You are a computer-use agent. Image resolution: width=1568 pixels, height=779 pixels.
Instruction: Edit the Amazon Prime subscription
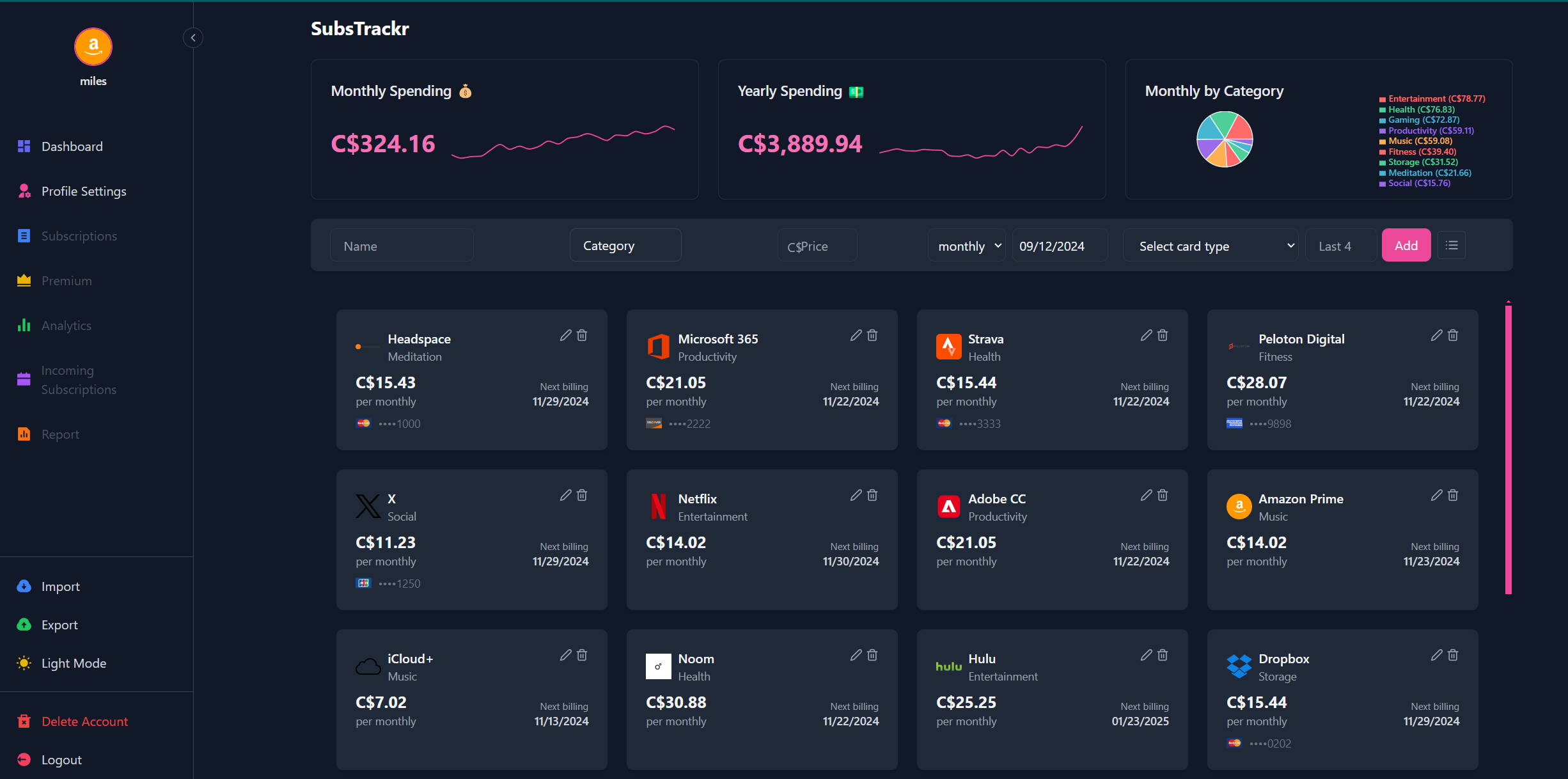(x=1437, y=495)
